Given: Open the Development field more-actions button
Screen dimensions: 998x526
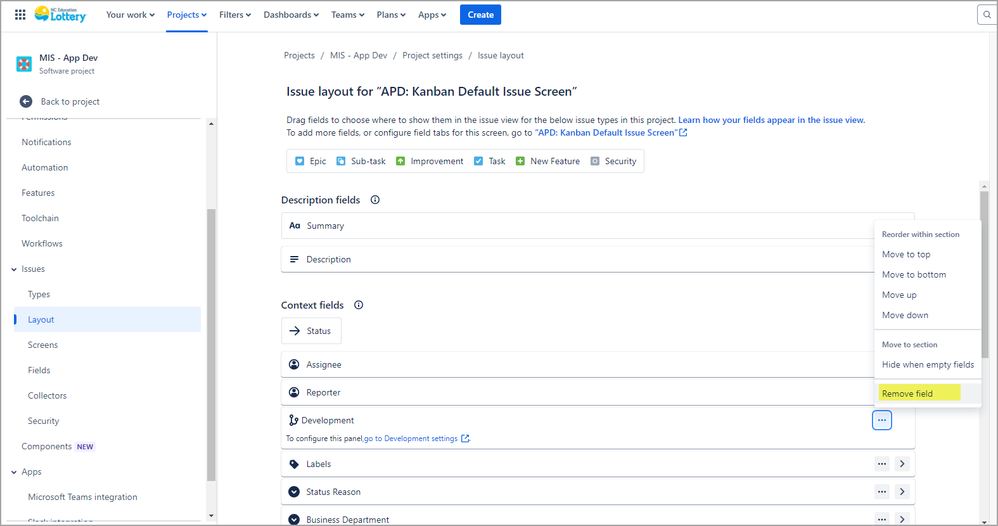Looking at the screenshot, I should 881,421.
